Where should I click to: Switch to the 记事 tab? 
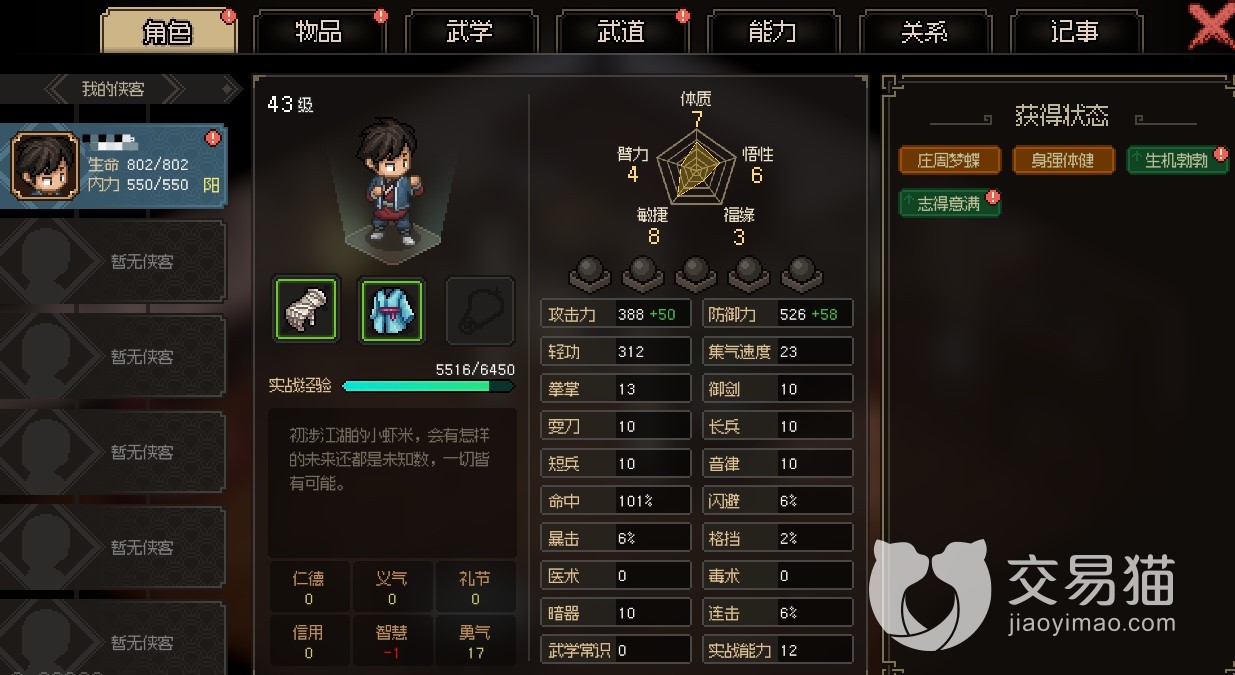pos(1075,32)
